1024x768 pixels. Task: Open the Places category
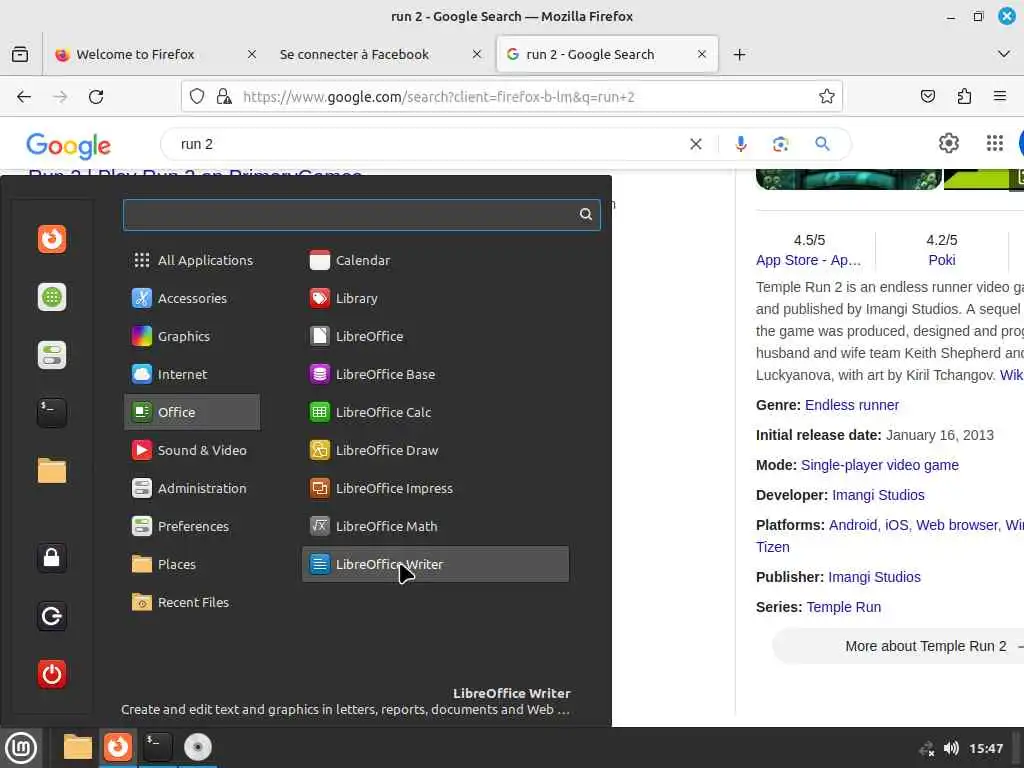click(192, 564)
